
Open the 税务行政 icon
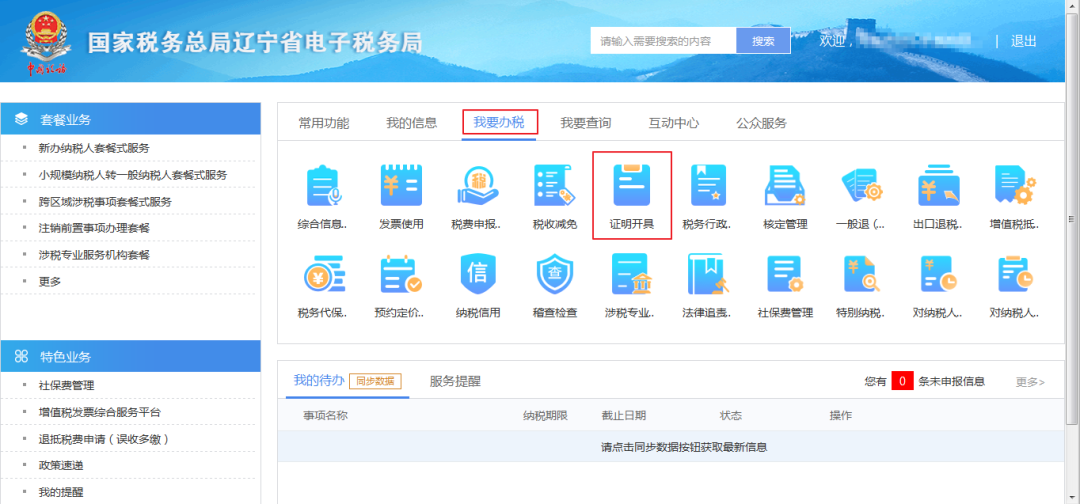coord(708,186)
